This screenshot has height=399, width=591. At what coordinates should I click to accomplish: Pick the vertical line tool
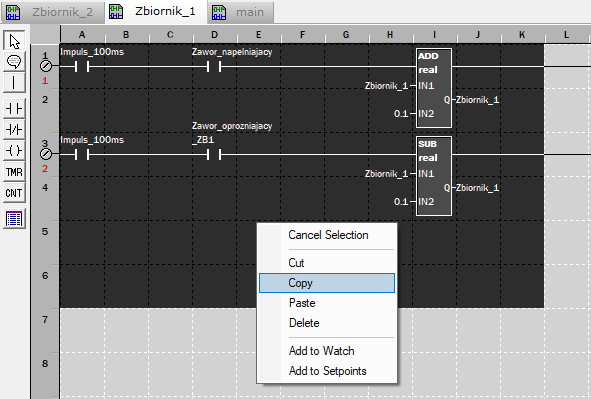pyautogui.click(x=14, y=82)
